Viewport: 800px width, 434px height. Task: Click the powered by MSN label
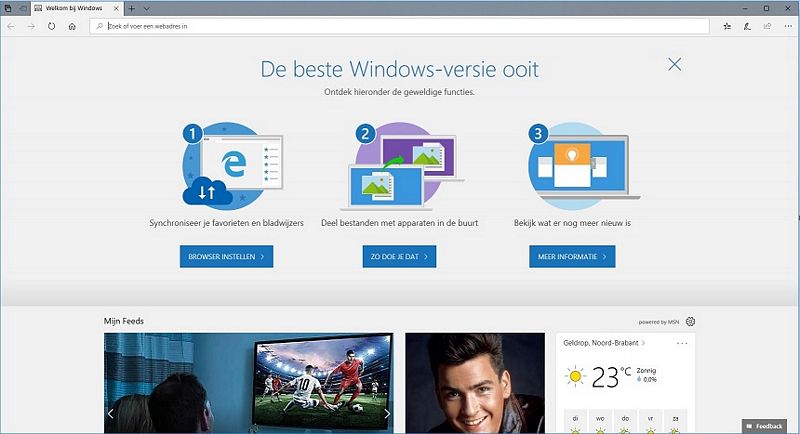click(x=659, y=322)
